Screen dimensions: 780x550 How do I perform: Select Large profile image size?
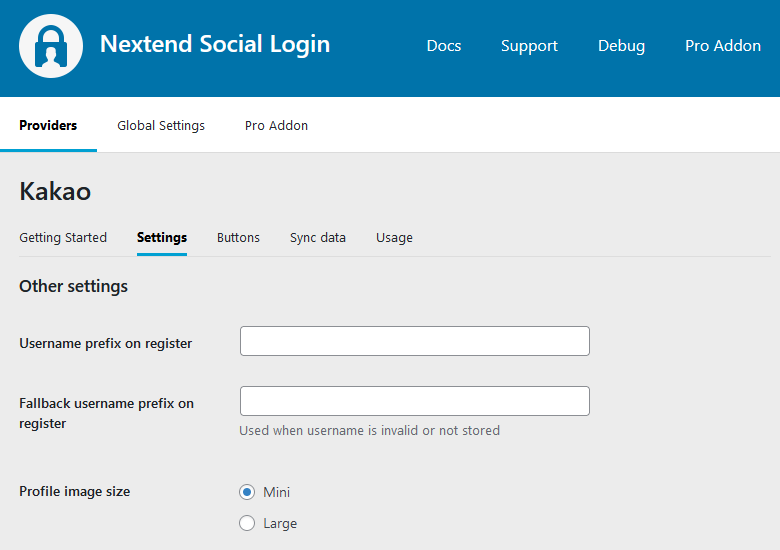(x=248, y=523)
